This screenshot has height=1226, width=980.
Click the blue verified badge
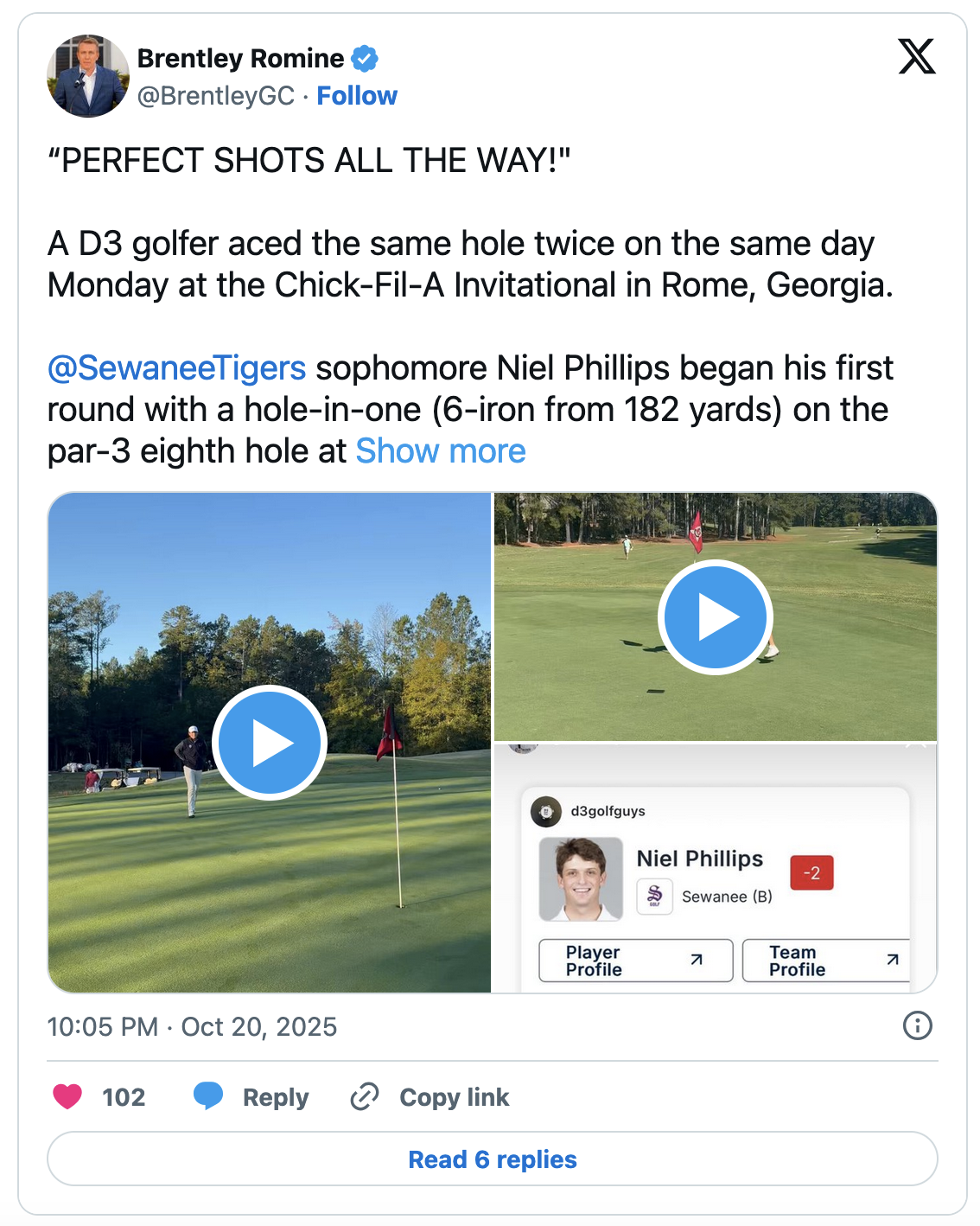point(365,59)
